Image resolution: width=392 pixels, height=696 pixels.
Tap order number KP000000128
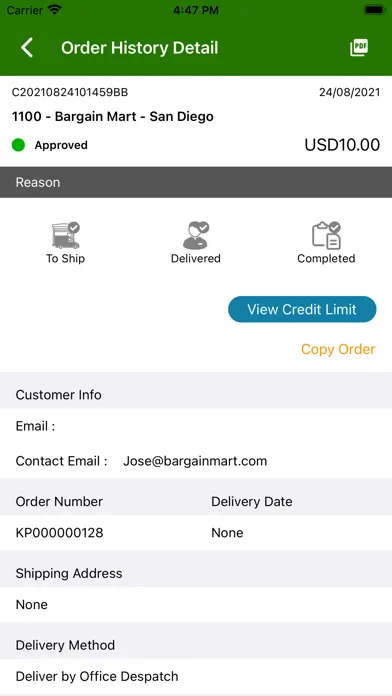pos(59,533)
